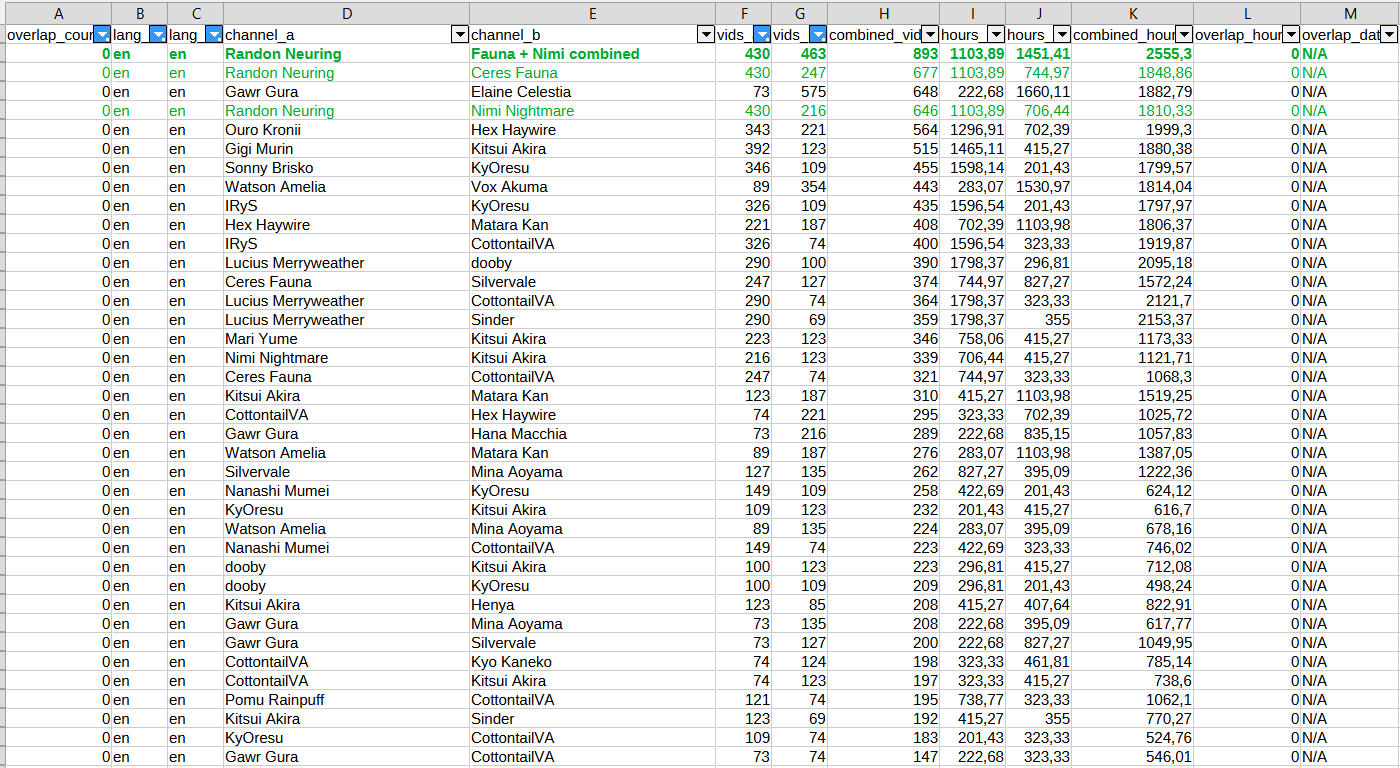Open the combined_vid filter dropdown

coord(930,35)
